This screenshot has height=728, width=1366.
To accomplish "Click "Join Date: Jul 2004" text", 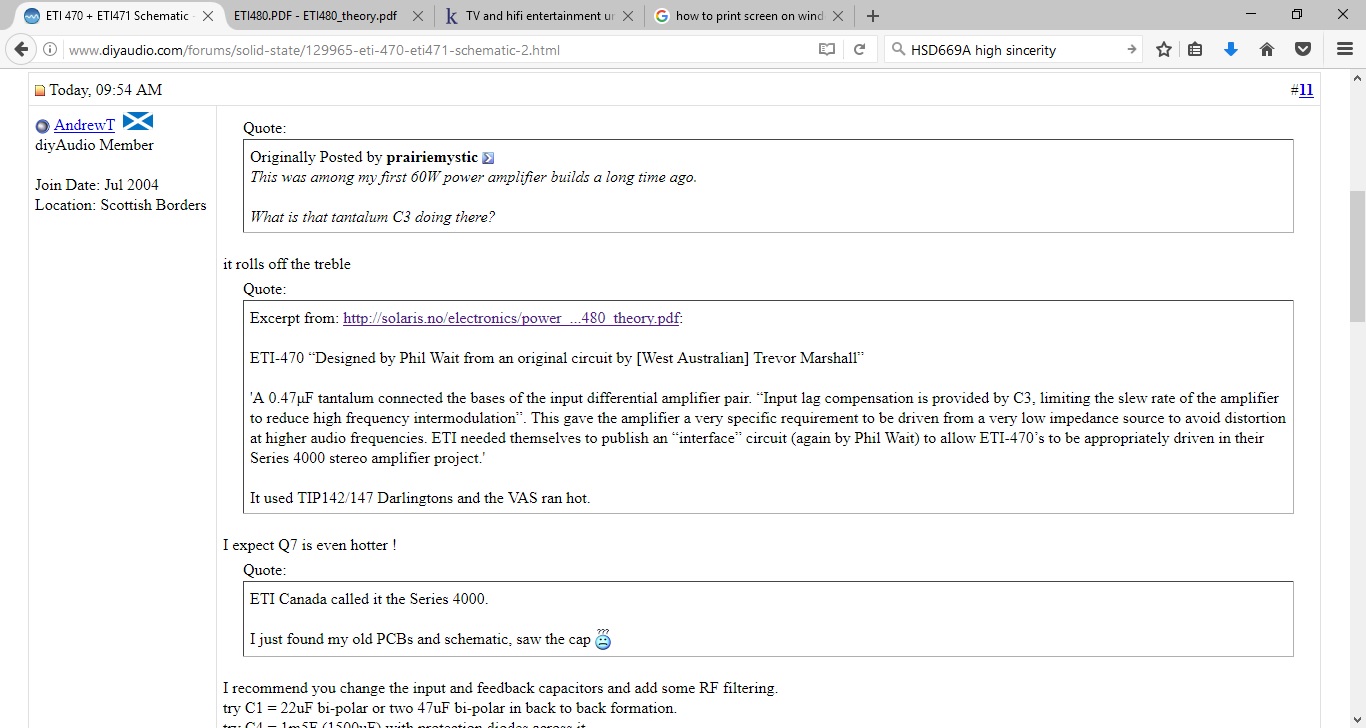I will click(x=97, y=185).
